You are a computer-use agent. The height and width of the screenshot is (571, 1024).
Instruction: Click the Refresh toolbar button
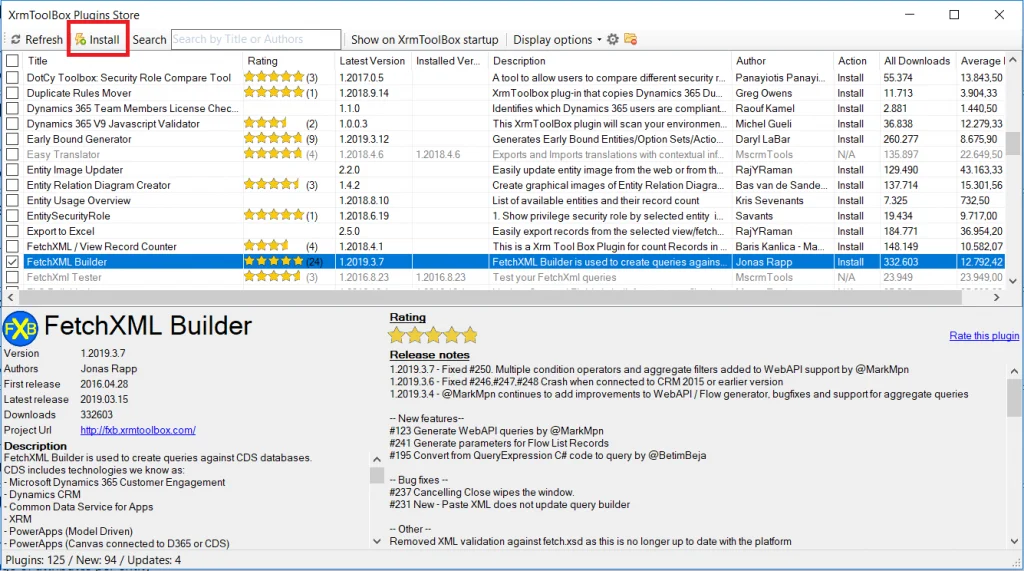tap(37, 39)
